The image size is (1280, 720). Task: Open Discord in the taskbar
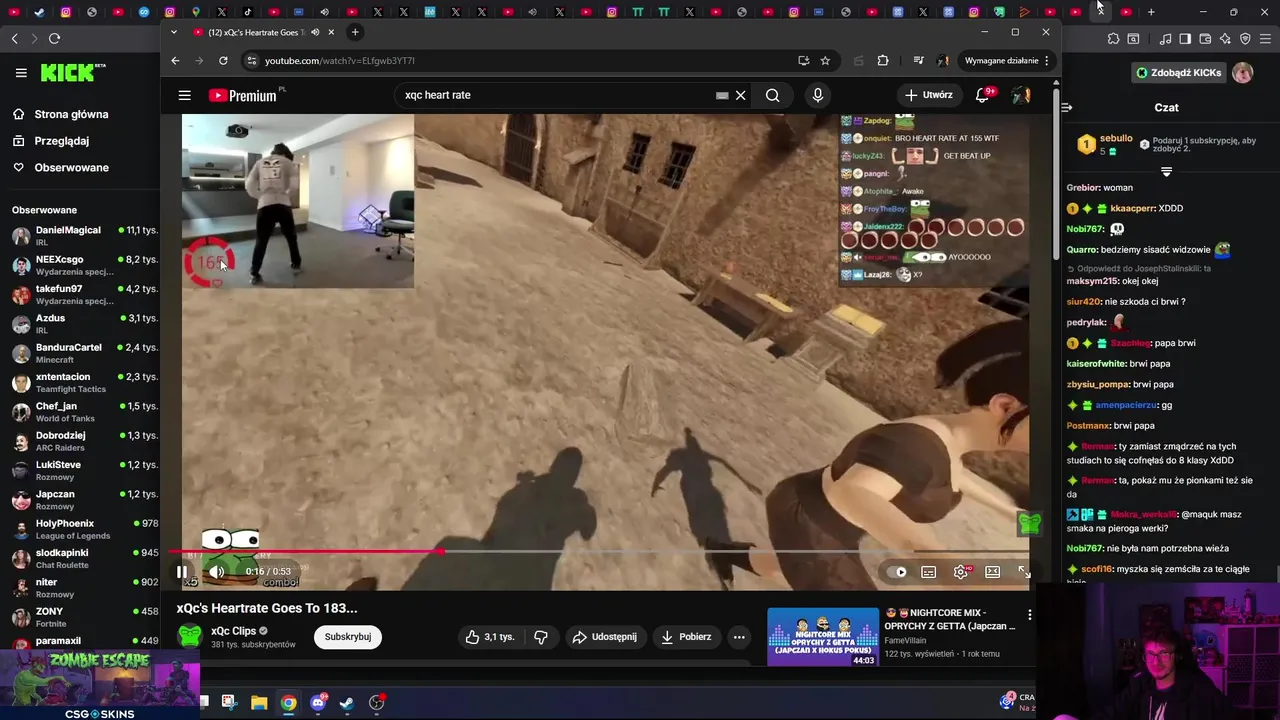pos(318,702)
